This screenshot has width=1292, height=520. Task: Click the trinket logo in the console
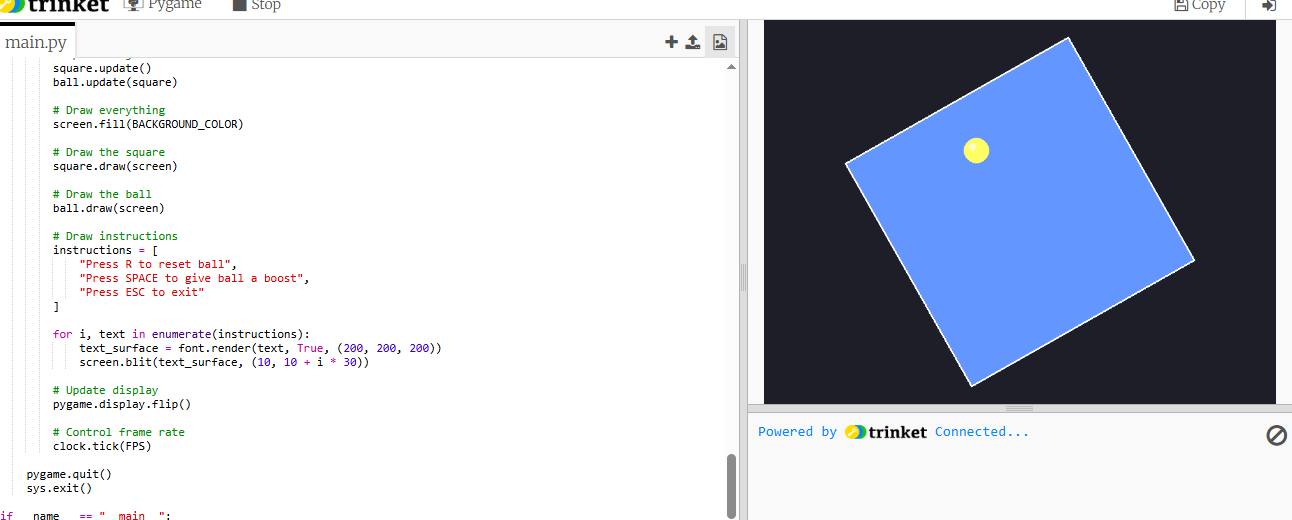point(886,432)
